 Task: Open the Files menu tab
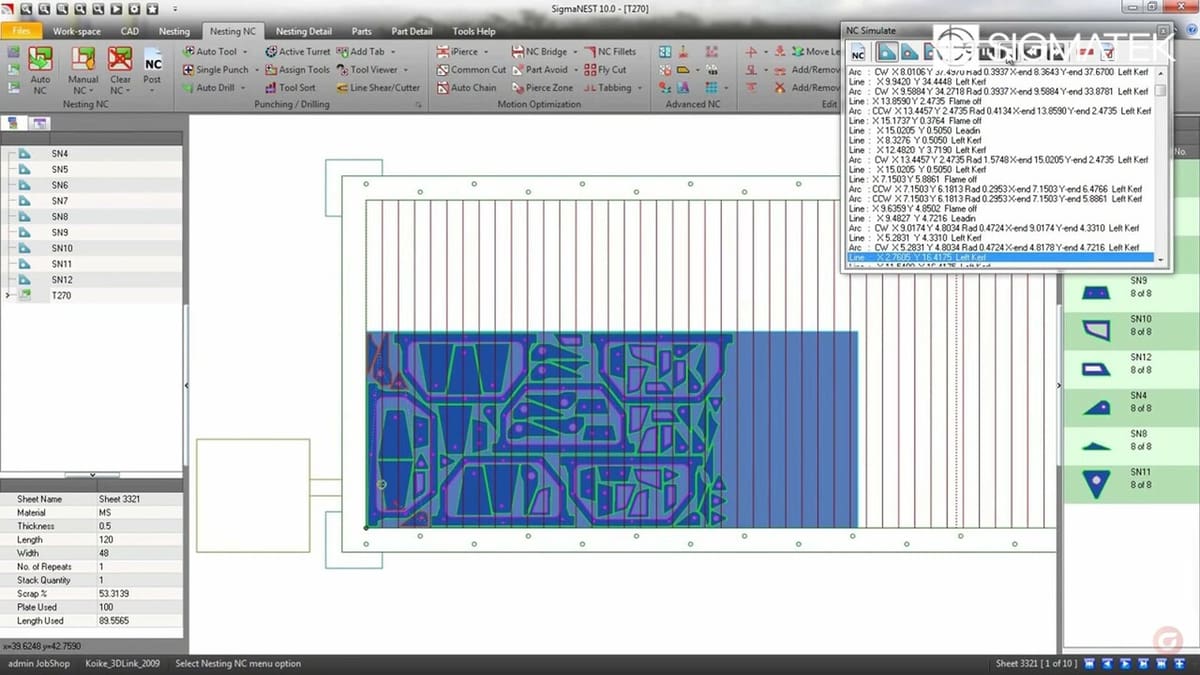[21, 31]
